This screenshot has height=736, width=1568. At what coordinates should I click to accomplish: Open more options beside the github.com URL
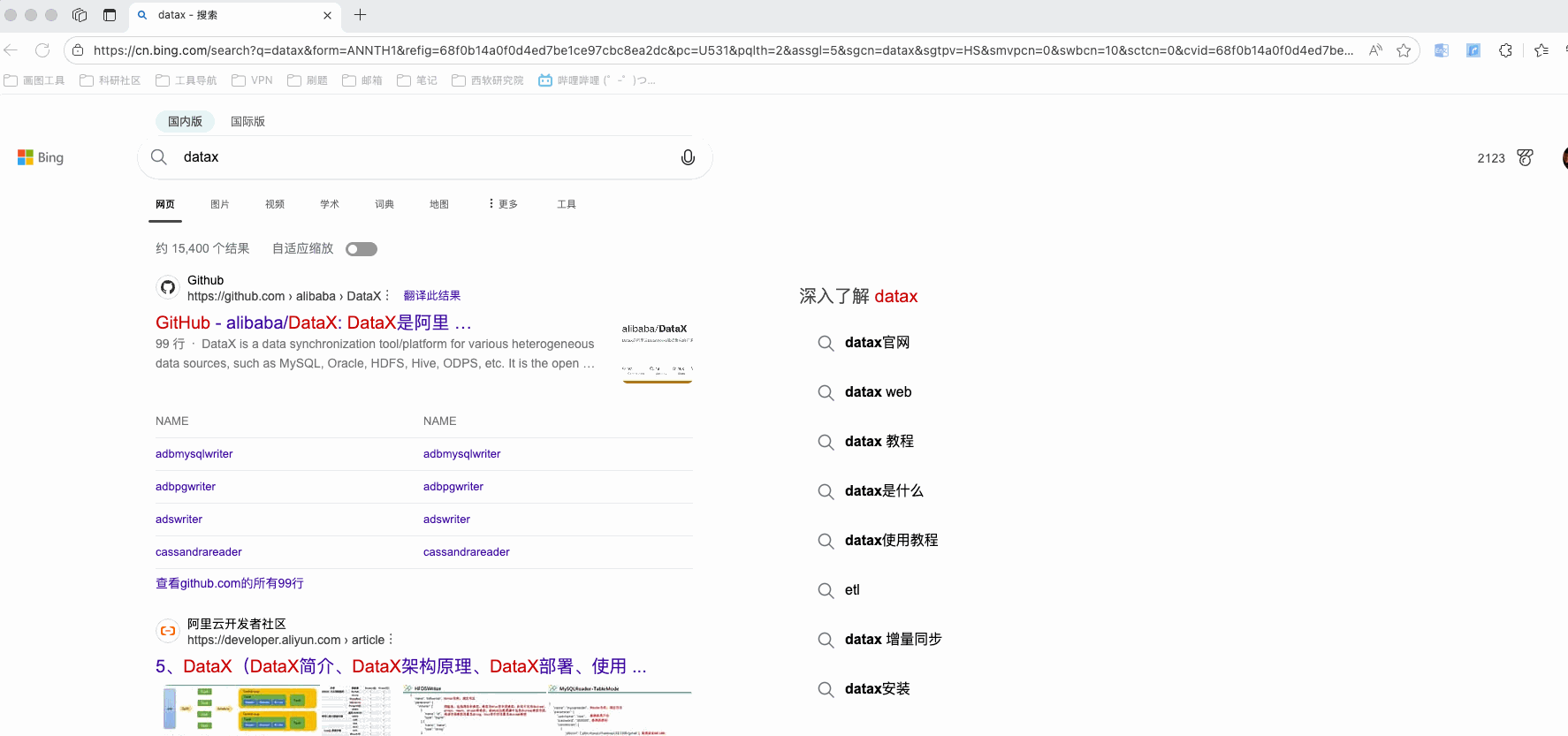click(x=387, y=296)
